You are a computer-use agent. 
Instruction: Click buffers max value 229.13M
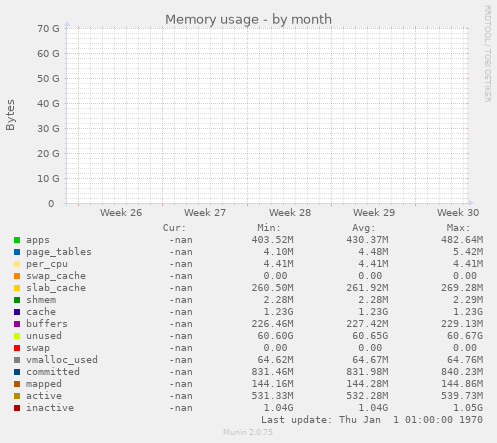click(462, 324)
